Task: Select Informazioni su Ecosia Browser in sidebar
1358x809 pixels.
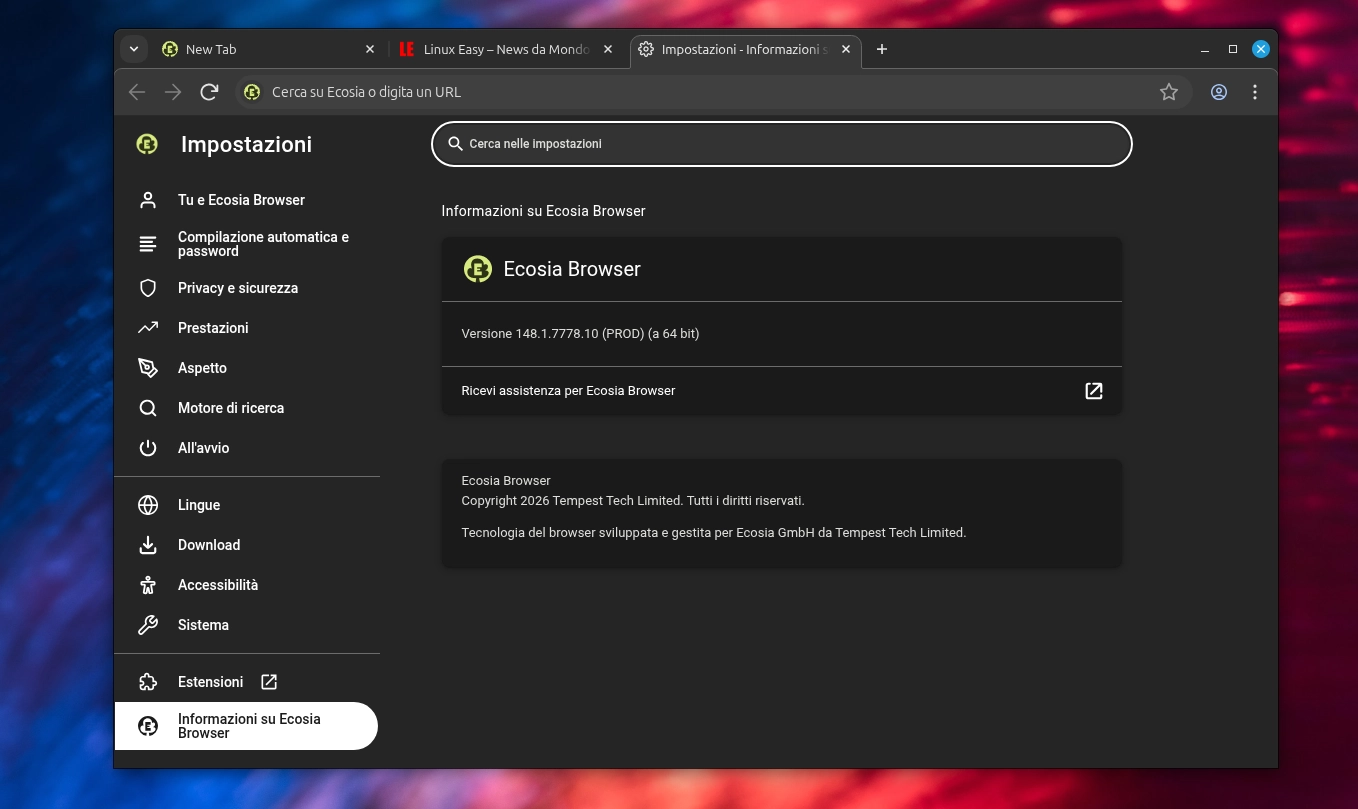Action: pos(246,726)
